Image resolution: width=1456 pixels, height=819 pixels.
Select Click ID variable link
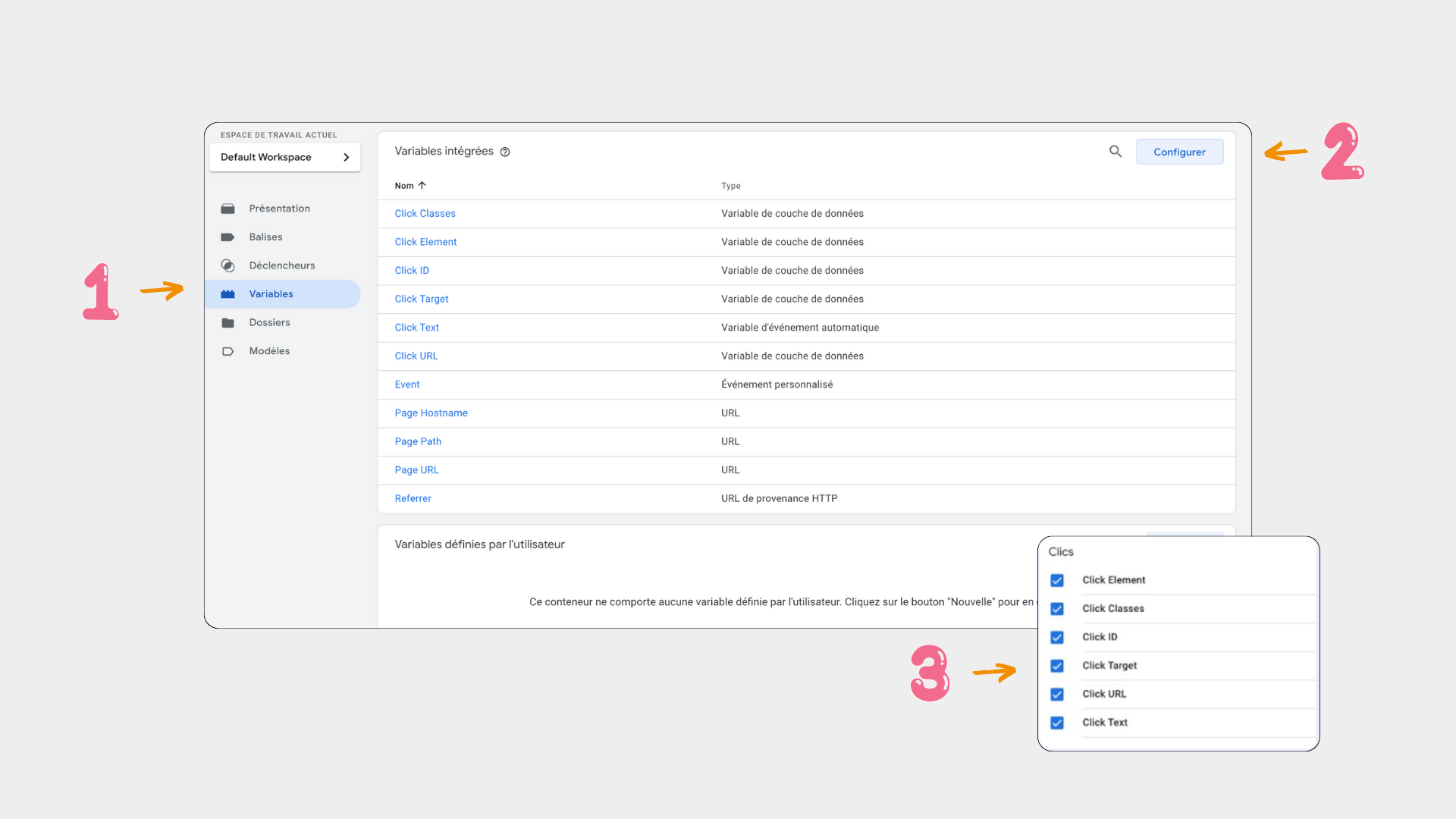click(411, 270)
